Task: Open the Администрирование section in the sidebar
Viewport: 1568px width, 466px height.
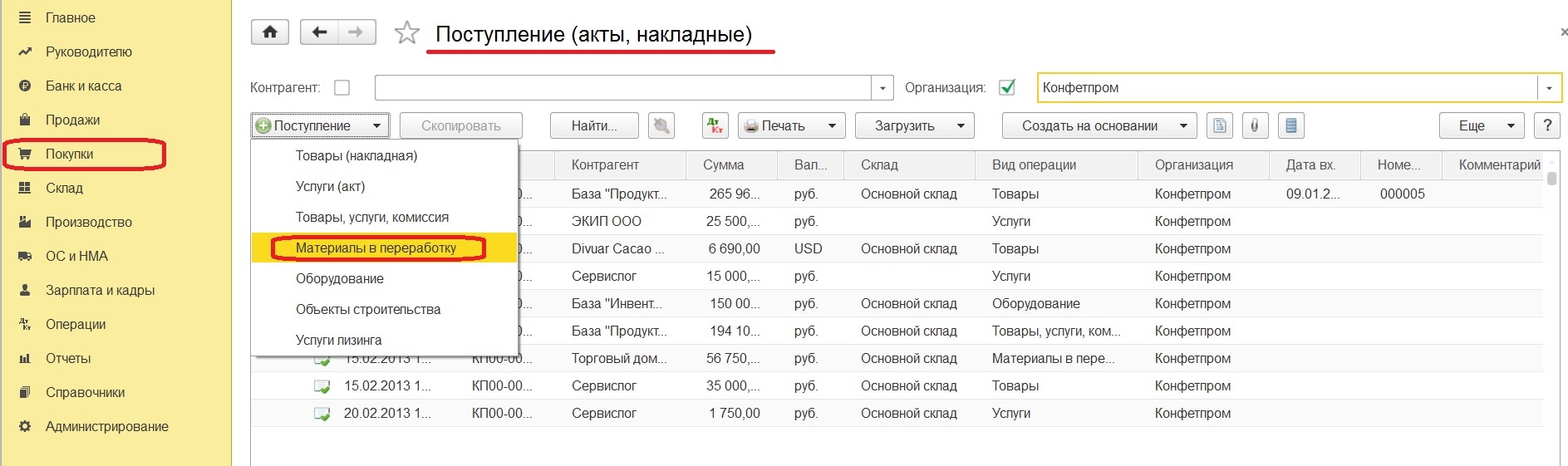Action: (106, 426)
